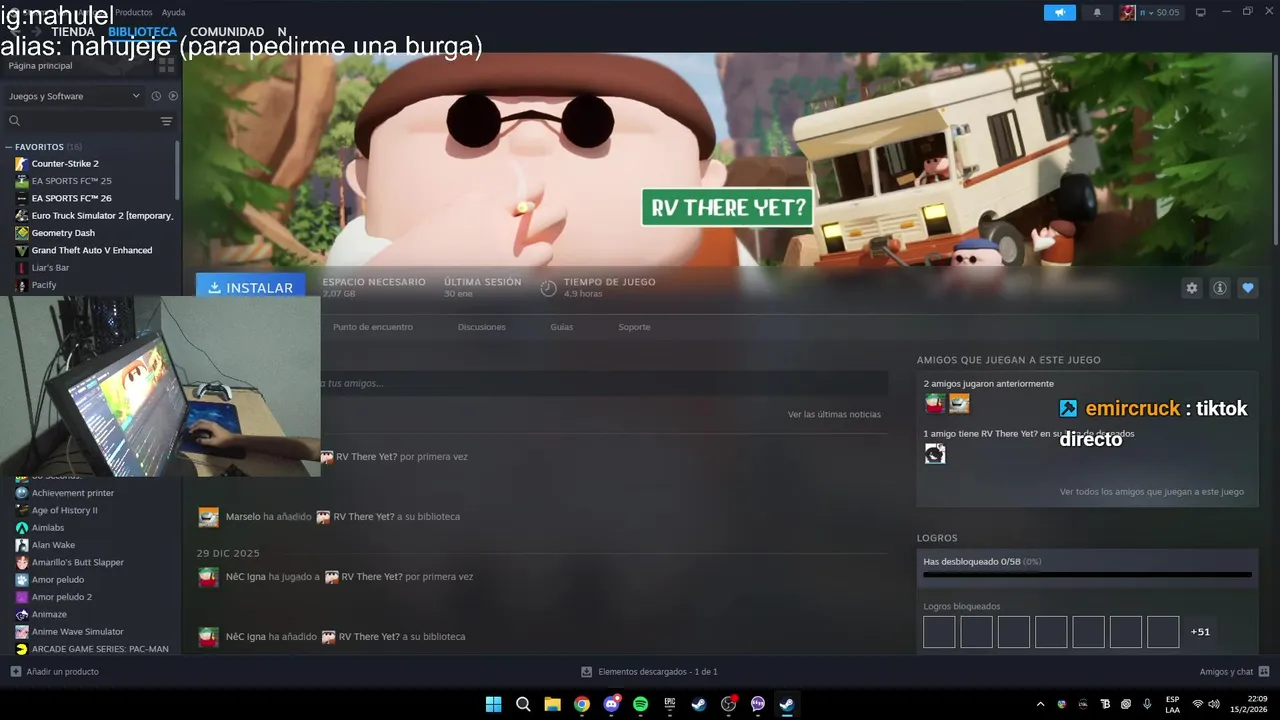The height and width of the screenshot is (720, 1280).
Task: Open the wishlist friend's avatar
Action: (935, 454)
